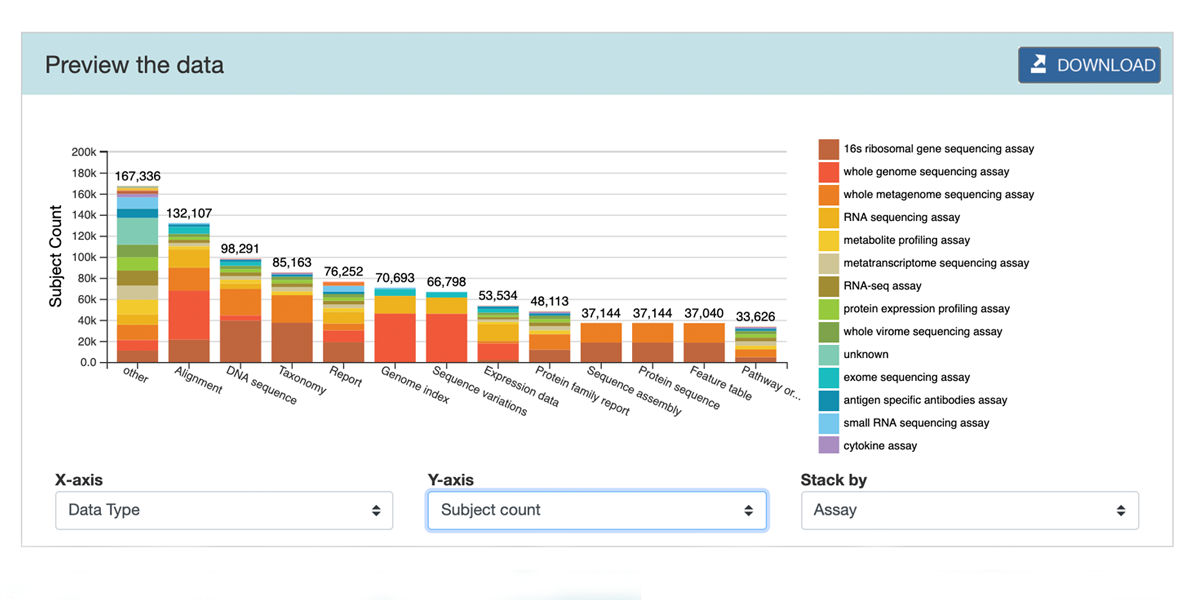Screen dimensions: 1200x600
Task: Select cytokine assay purple legend swatch
Action: coord(828,446)
